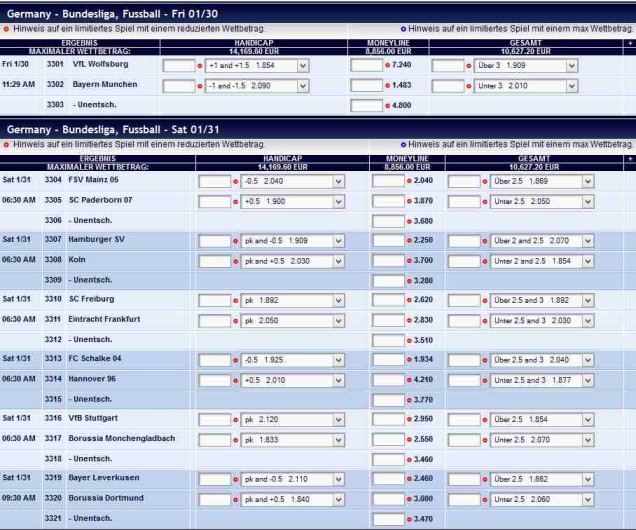Image resolution: width=636 pixels, height=530 pixels.
Task: Click red icon beside Schalke moneyline 1.934
Action: (409, 360)
